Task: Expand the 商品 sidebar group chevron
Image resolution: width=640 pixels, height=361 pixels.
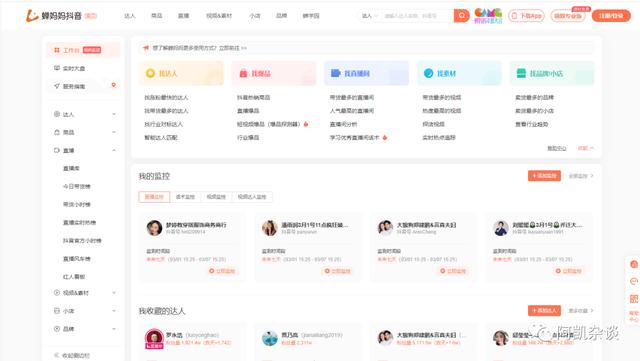Action: (114, 132)
